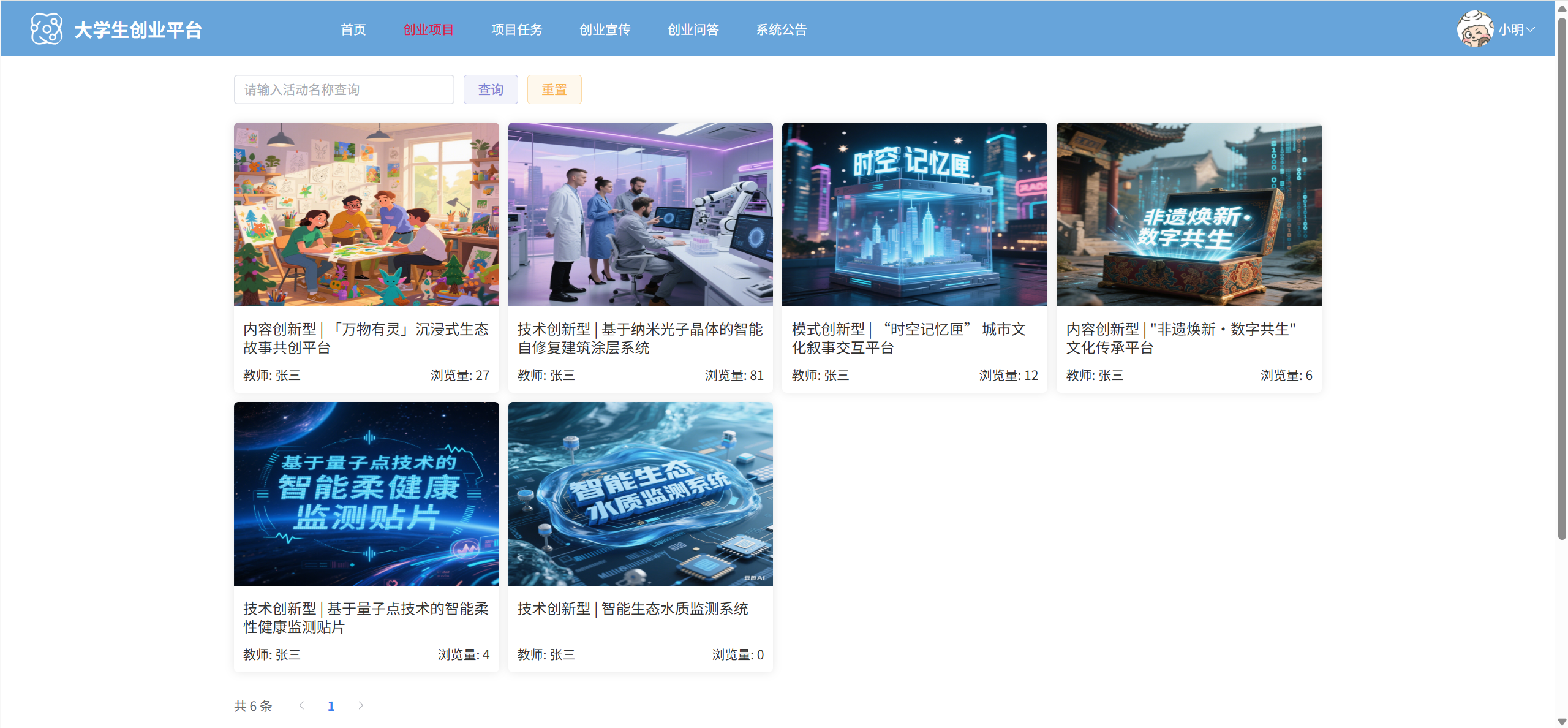Open 基于量子点技术 project title link
Image resolution: width=1568 pixels, height=728 pixels.
pyautogui.click(x=366, y=617)
